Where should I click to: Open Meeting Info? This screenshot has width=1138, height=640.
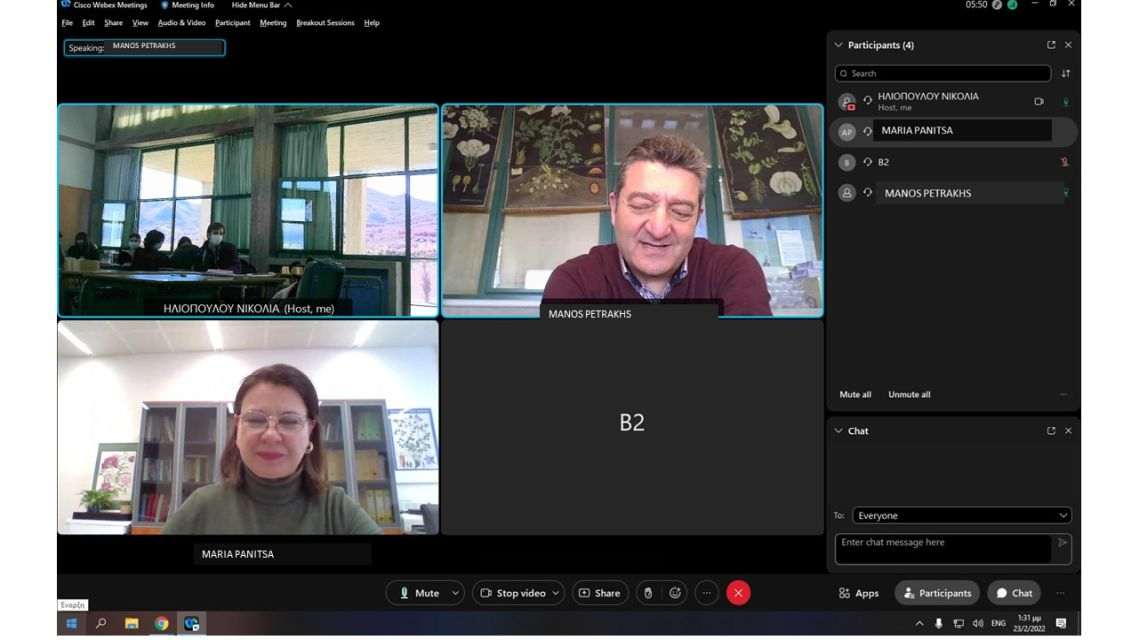tap(187, 5)
